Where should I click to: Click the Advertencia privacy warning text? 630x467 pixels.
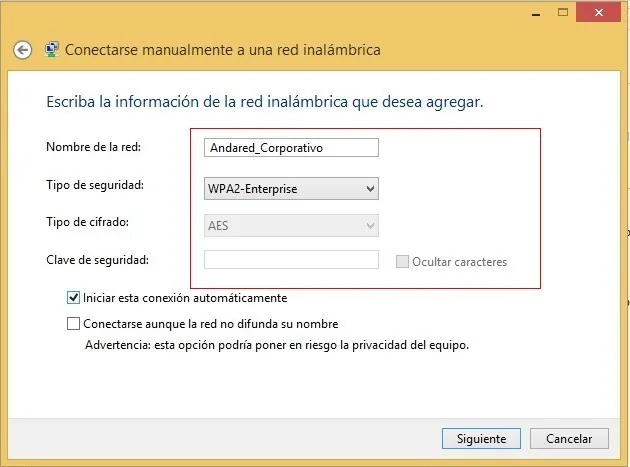pos(277,345)
